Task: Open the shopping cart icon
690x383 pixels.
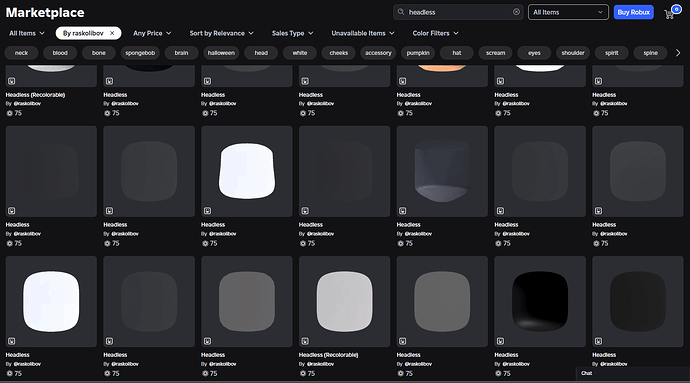Action: pos(669,15)
